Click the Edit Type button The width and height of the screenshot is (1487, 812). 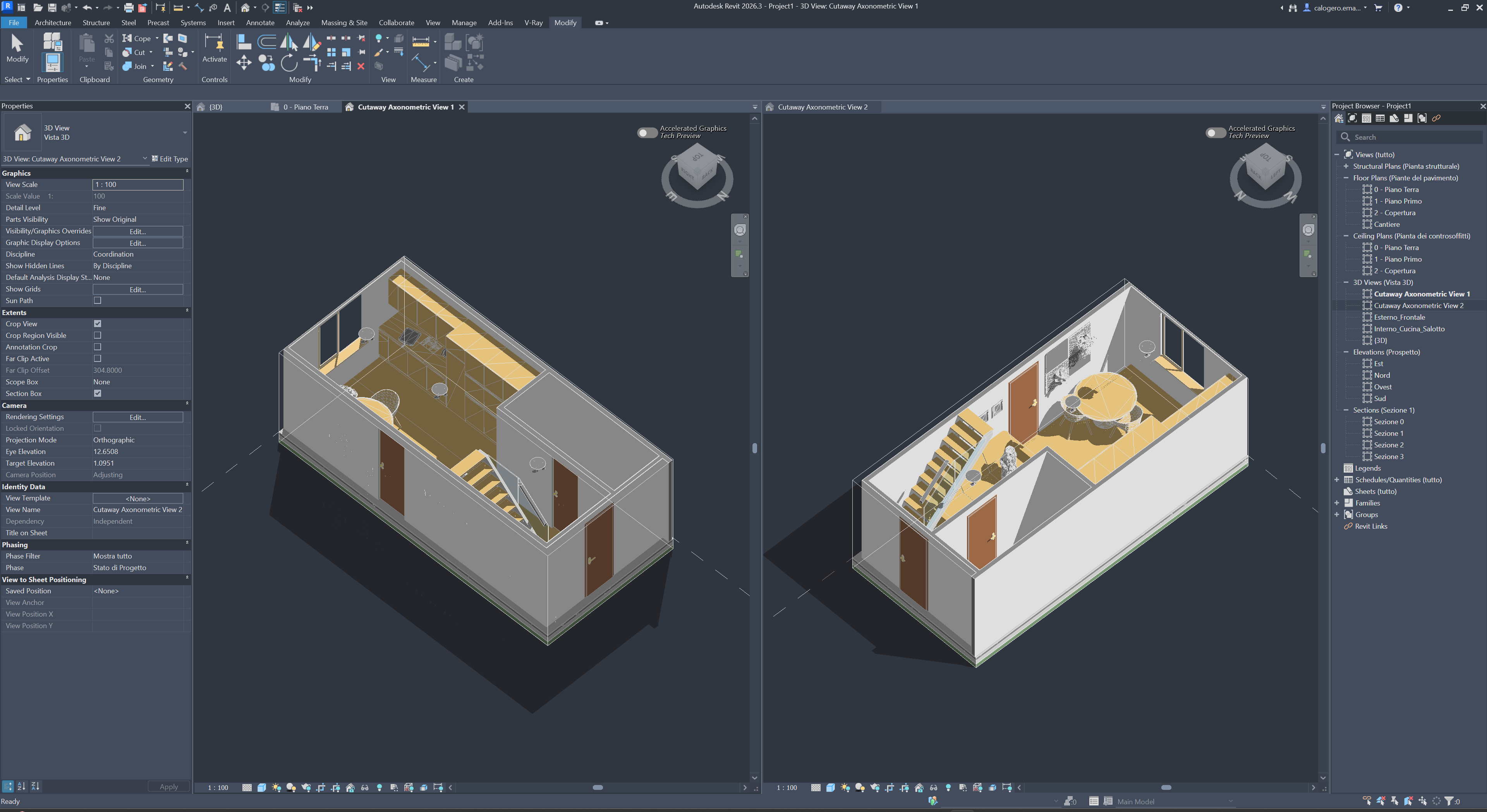170,159
